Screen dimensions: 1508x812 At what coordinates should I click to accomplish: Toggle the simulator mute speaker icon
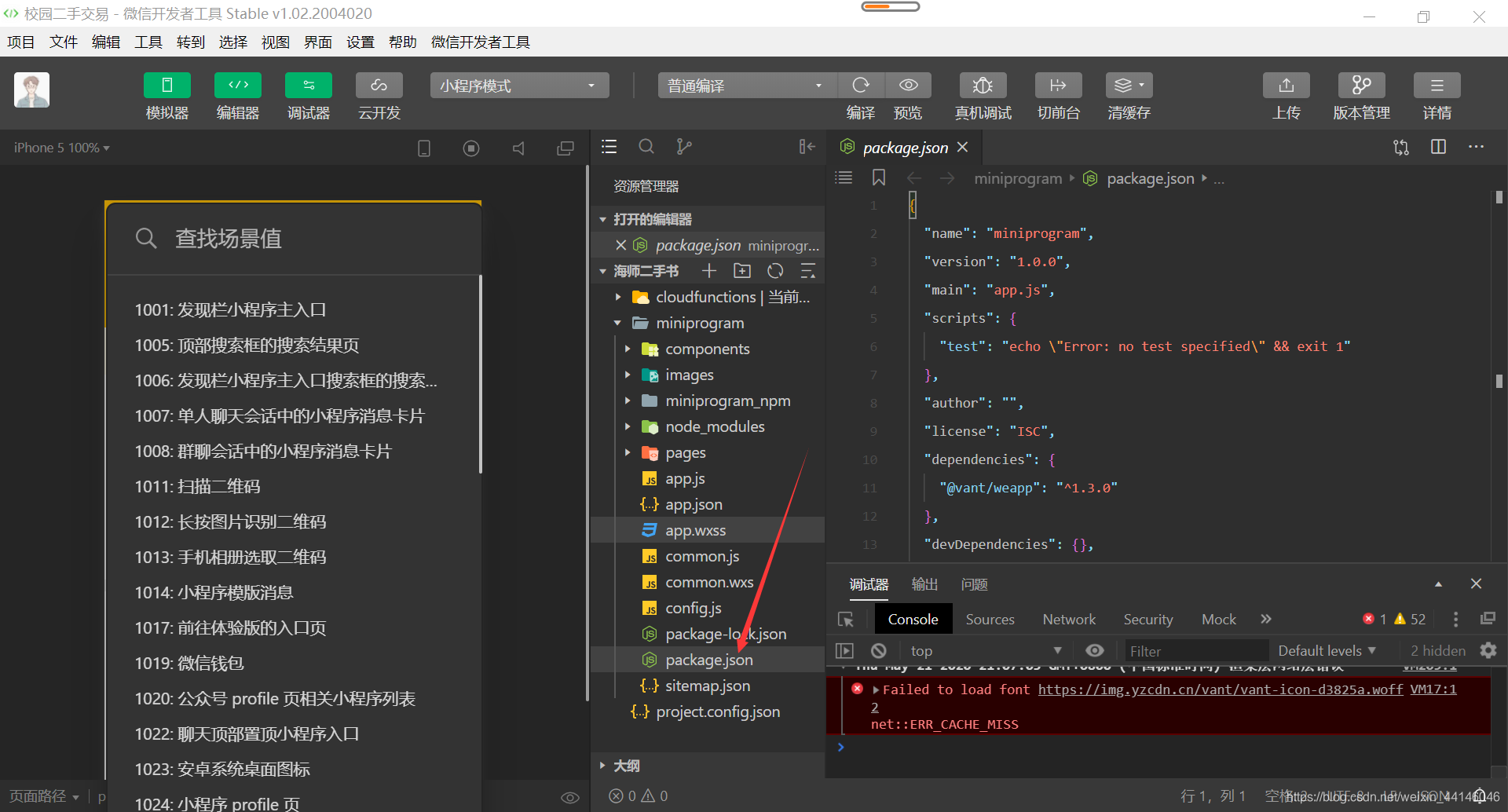tap(518, 148)
